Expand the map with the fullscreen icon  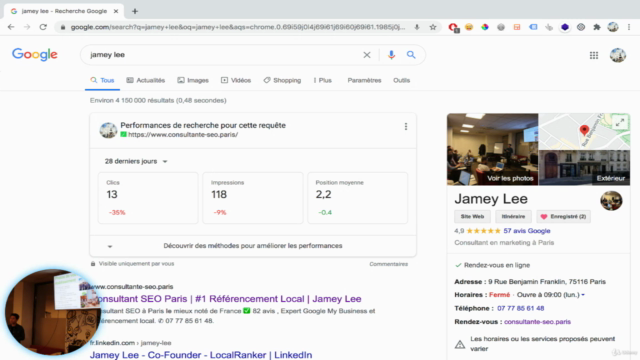(620, 122)
